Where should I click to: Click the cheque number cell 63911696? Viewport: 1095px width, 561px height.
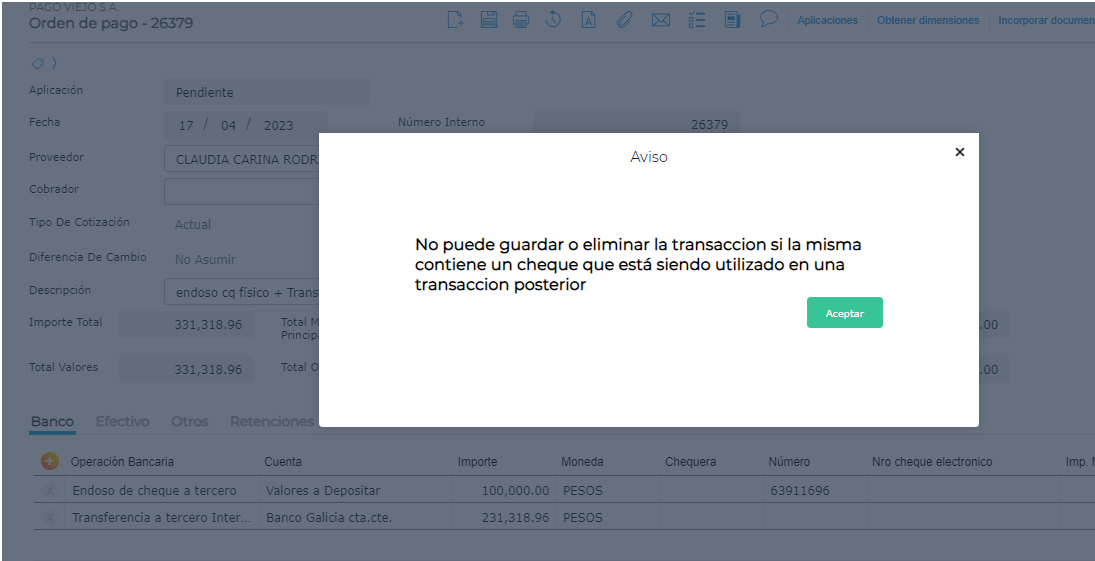[x=815, y=490]
